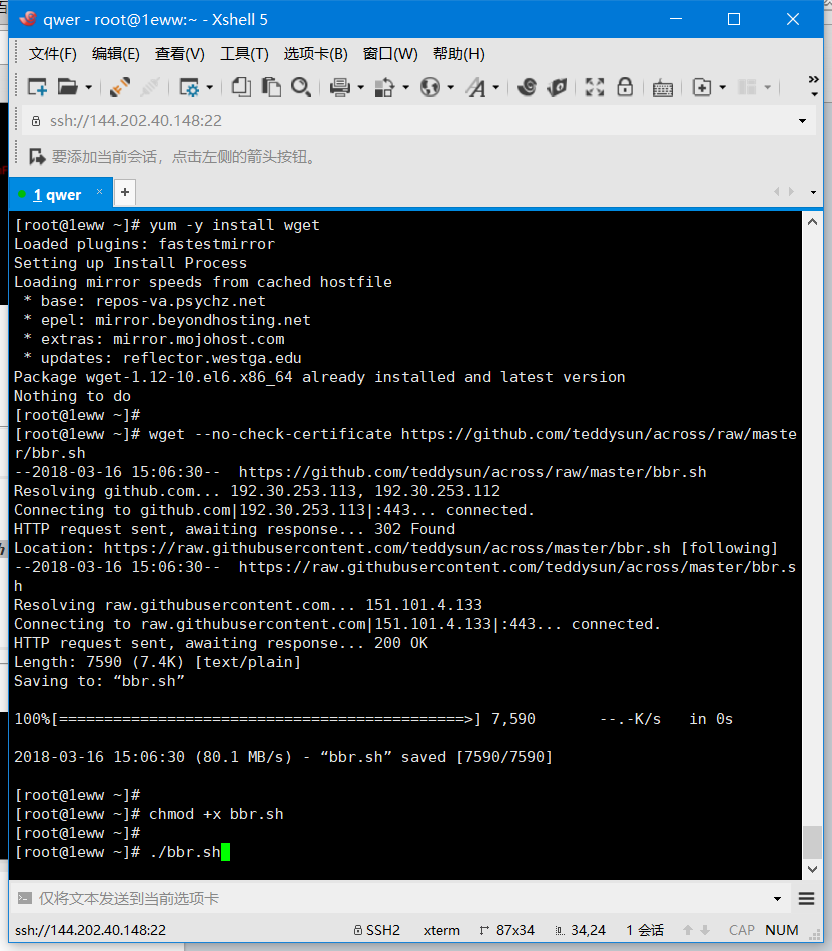Open the 帮助(H) menu
This screenshot has height=951, width=832.
[458, 54]
